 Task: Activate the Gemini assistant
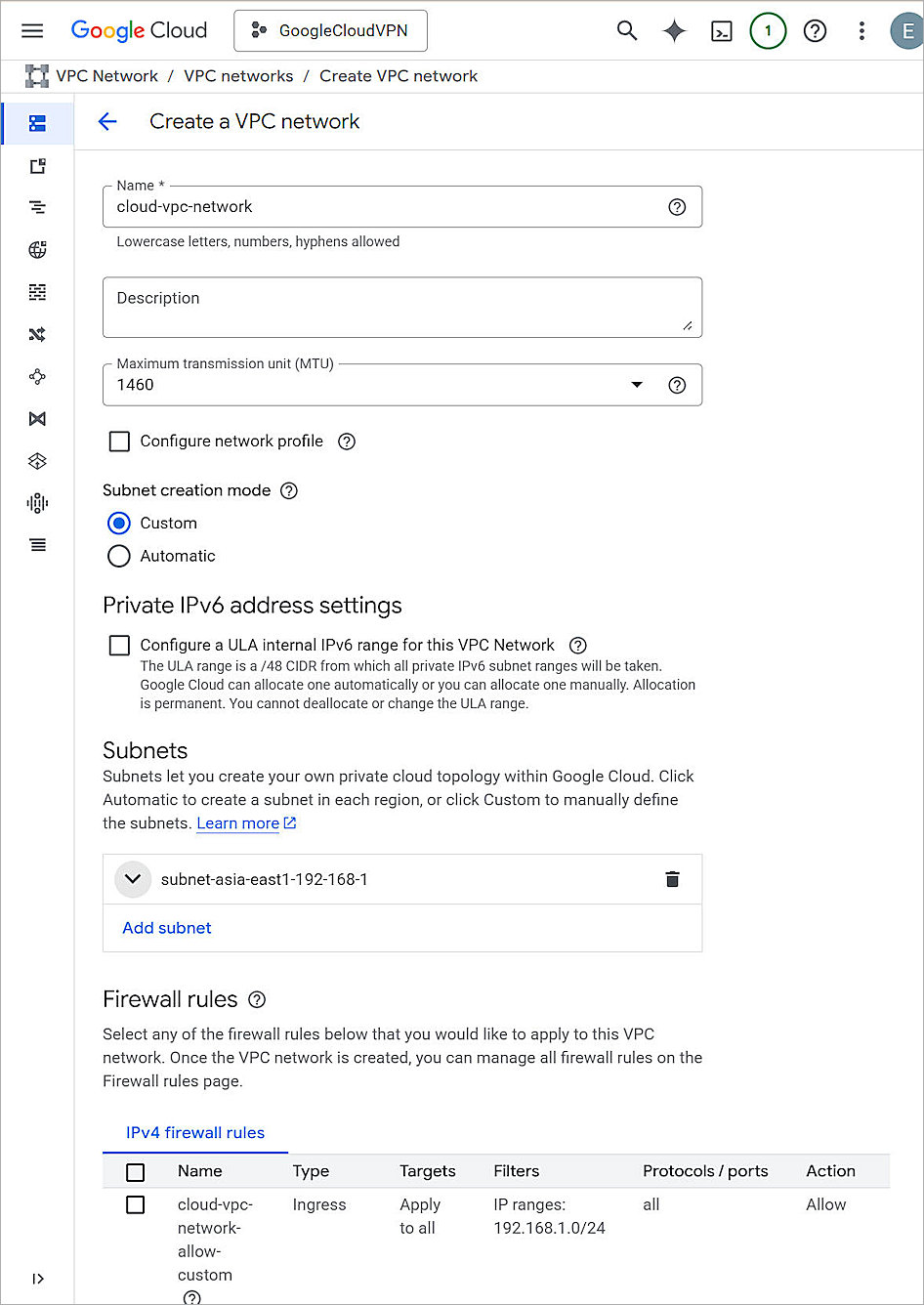pyautogui.click(x=674, y=30)
